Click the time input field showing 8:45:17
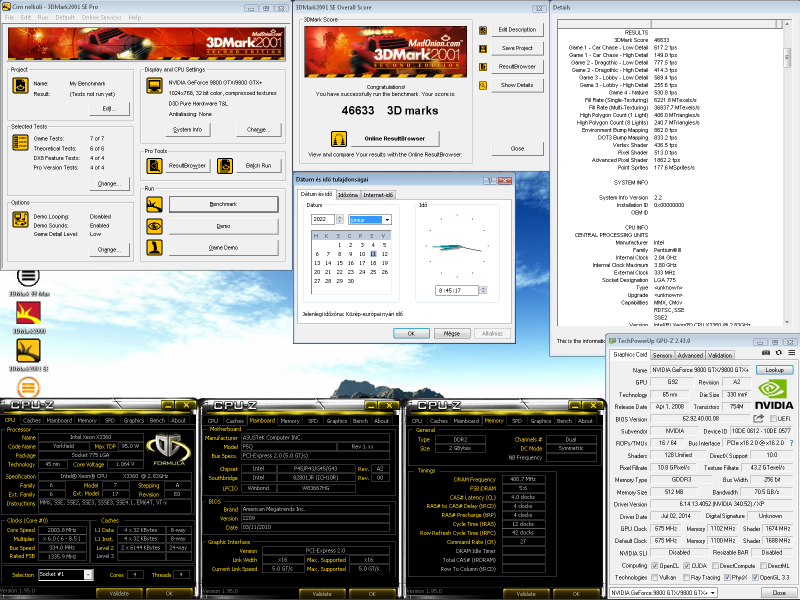The height and width of the screenshot is (600, 800). 457,290
